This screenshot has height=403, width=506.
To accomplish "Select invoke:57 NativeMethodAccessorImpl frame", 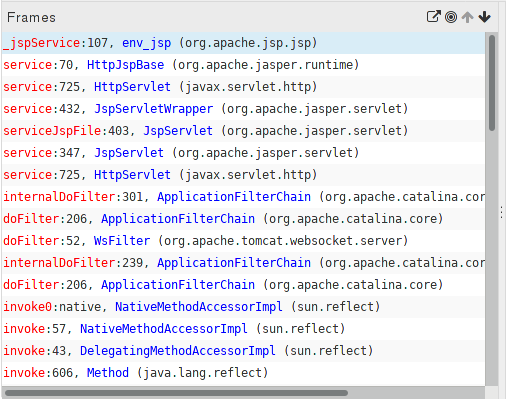I will tap(243, 329).
